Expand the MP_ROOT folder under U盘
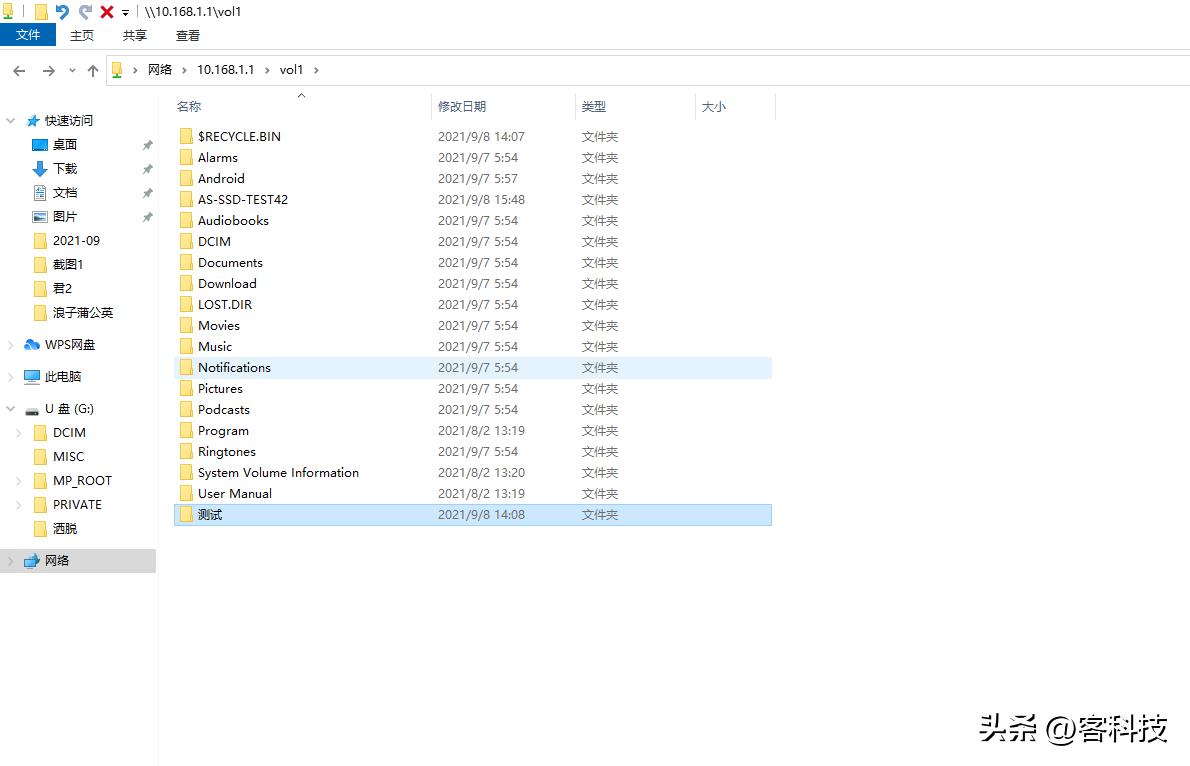Screen dimensions: 1190x766 coord(18,481)
